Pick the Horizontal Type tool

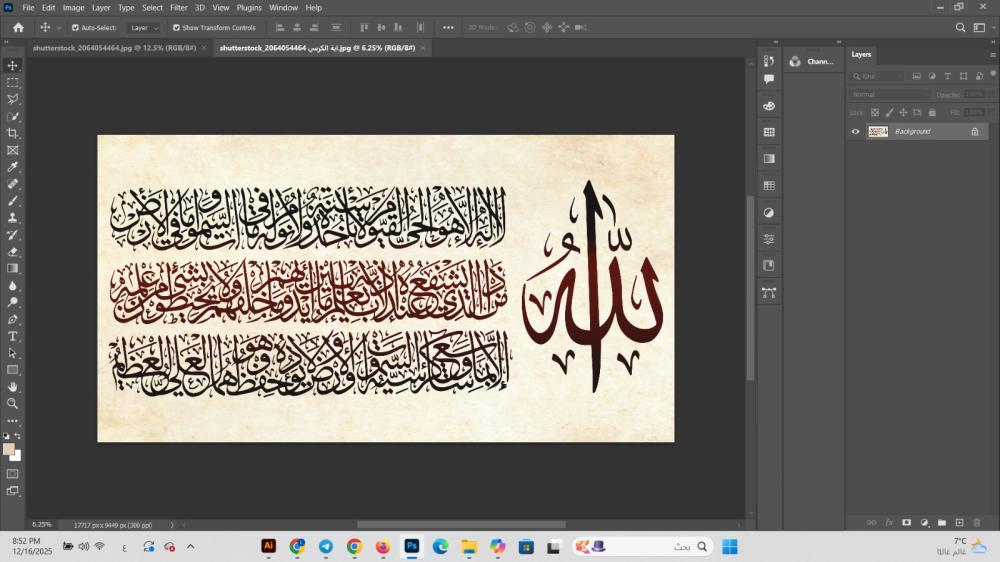[13, 336]
